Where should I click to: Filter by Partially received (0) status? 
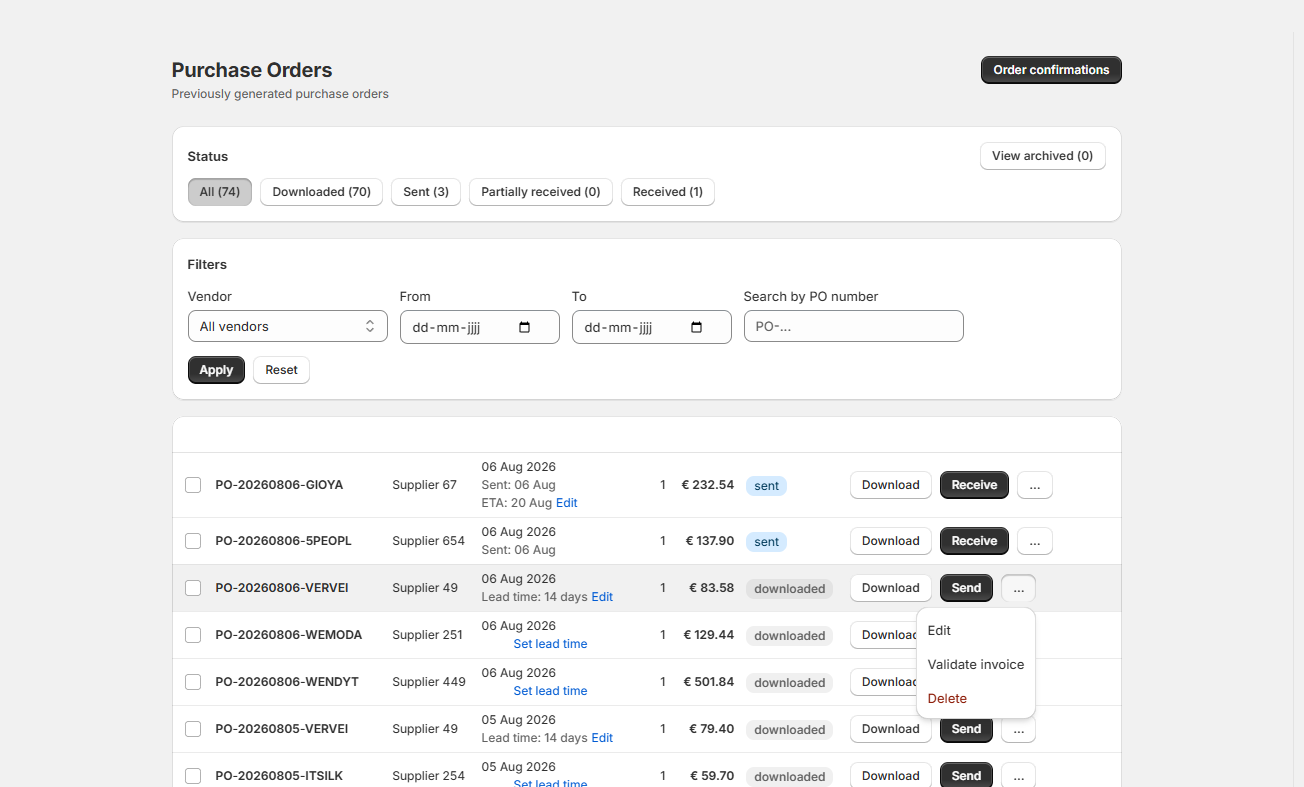(x=541, y=192)
